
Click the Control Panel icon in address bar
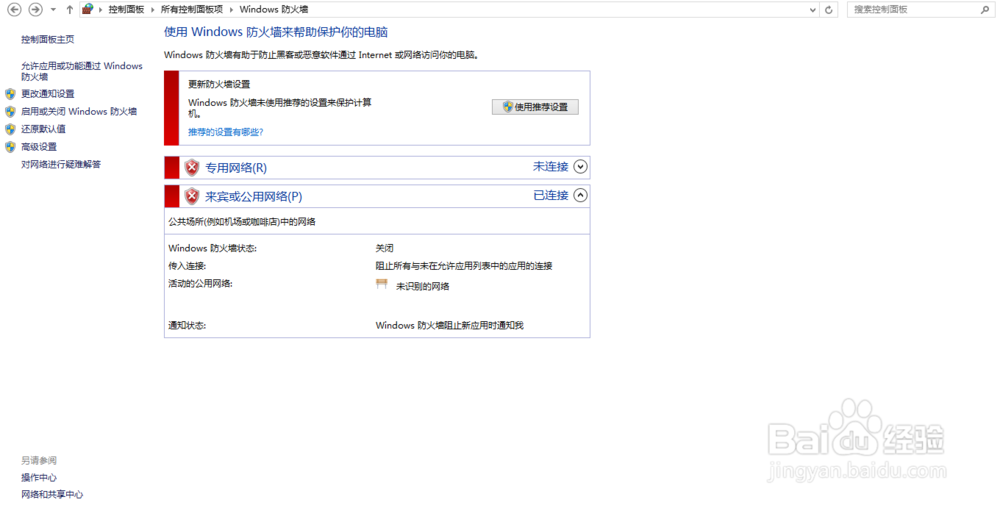tap(88, 9)
